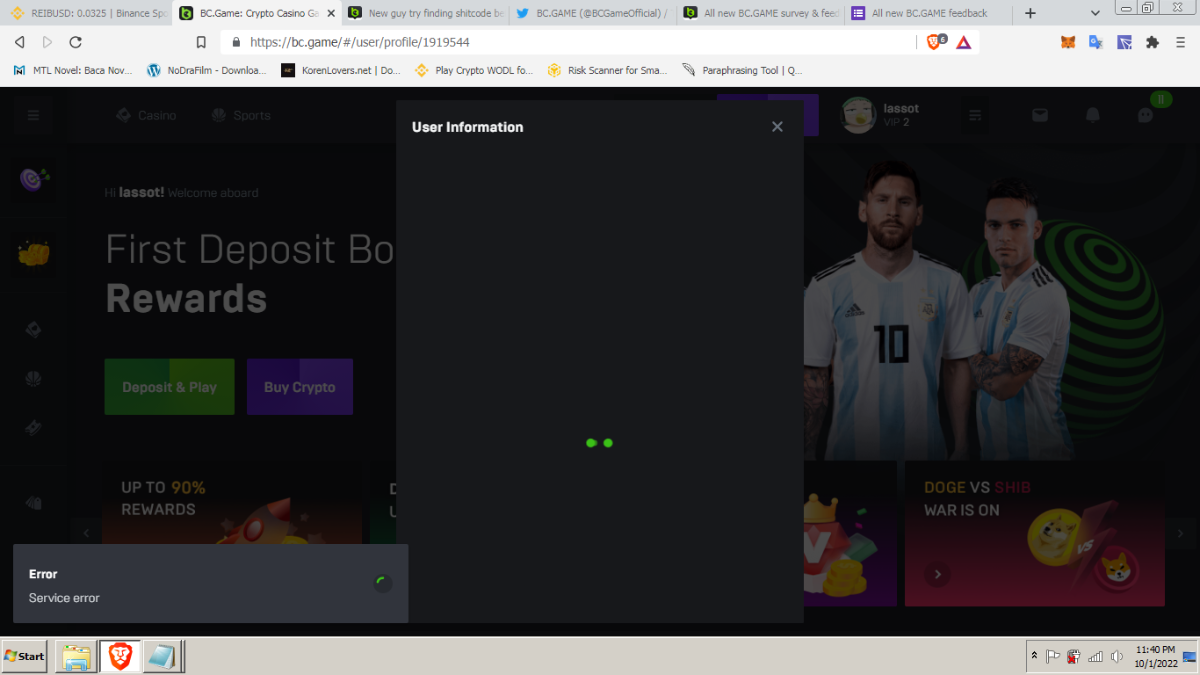
Task: Bookmark this page with the bookmark icon
Action: [x=201, y=42]
